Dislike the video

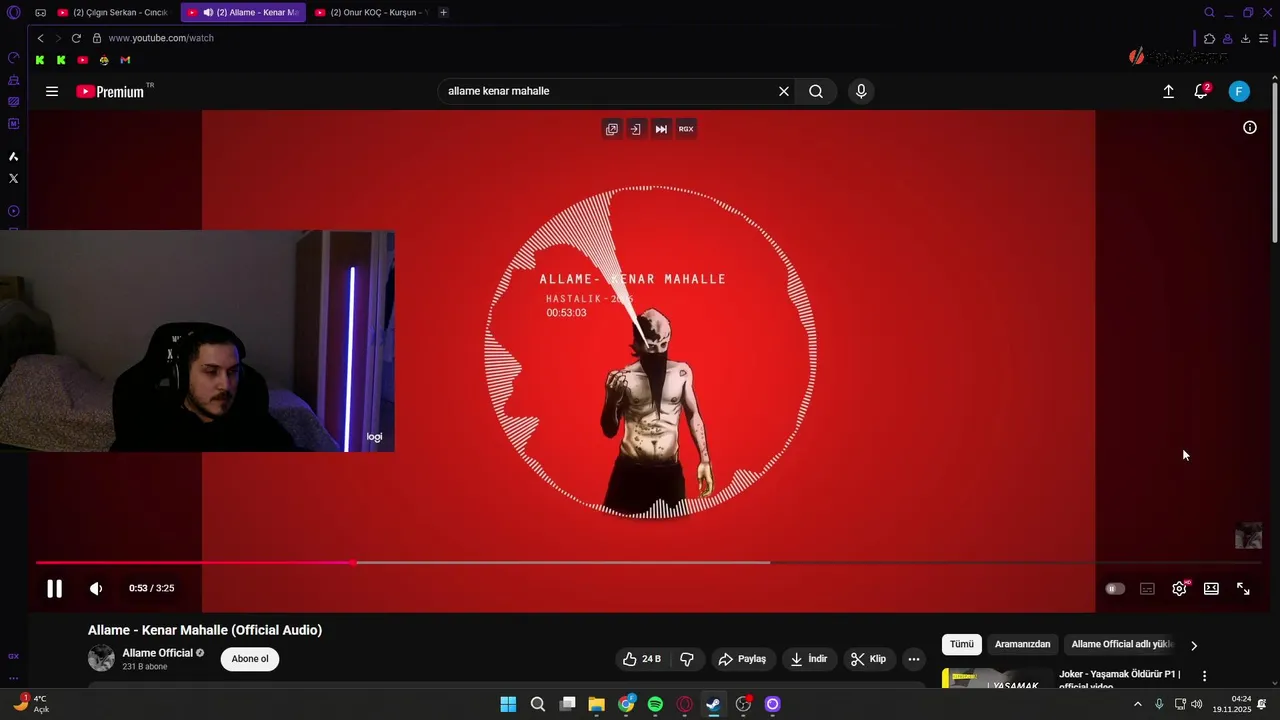687,659
